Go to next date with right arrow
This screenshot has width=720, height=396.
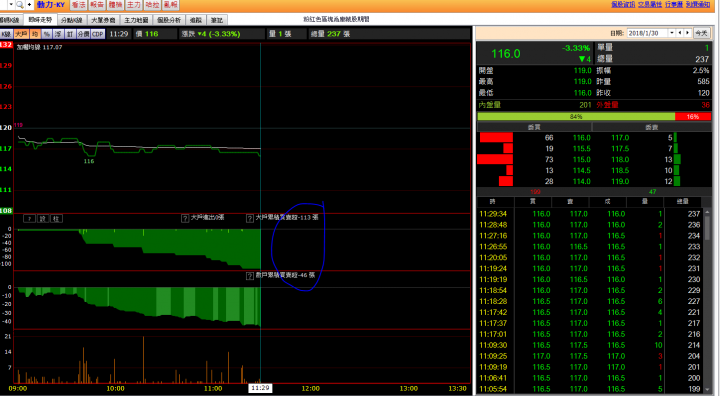click(x=687, y=33)
